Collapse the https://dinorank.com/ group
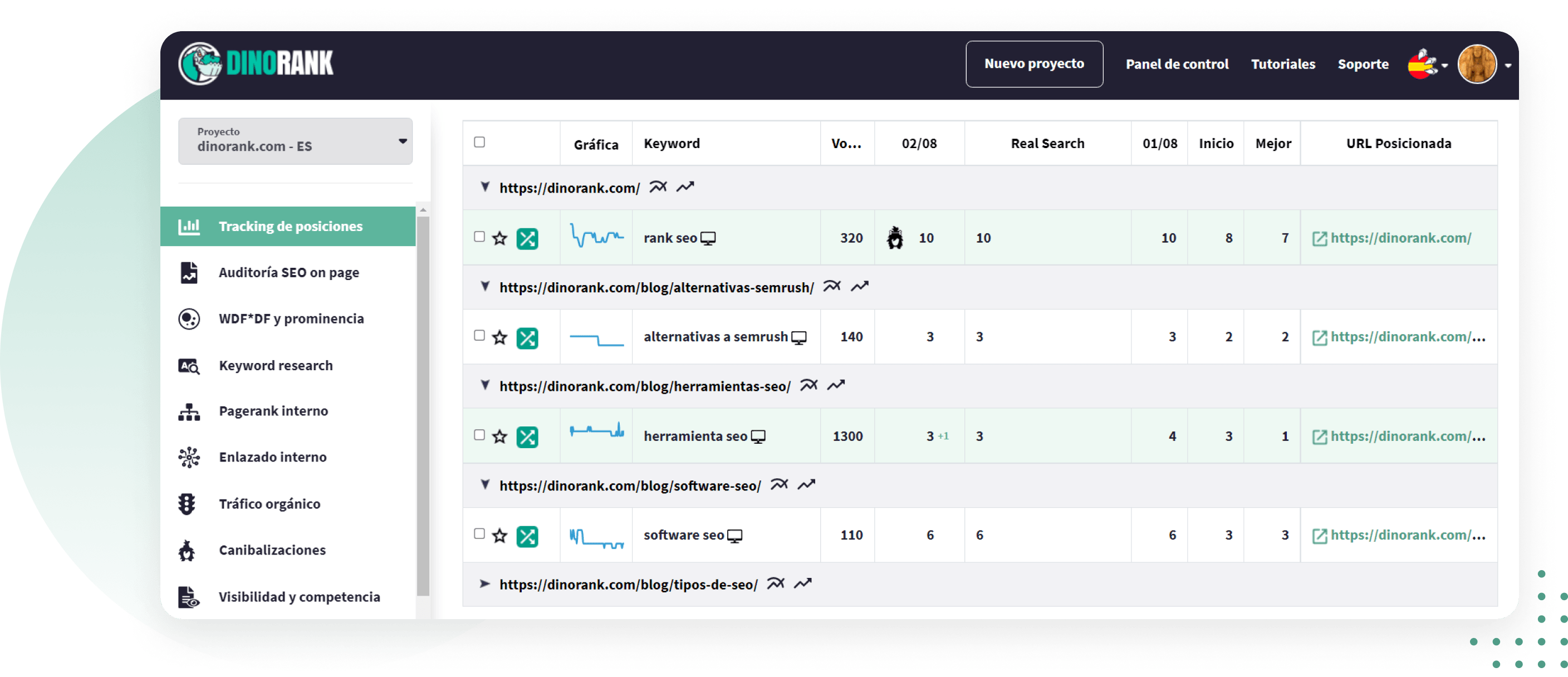 [485, 187]
